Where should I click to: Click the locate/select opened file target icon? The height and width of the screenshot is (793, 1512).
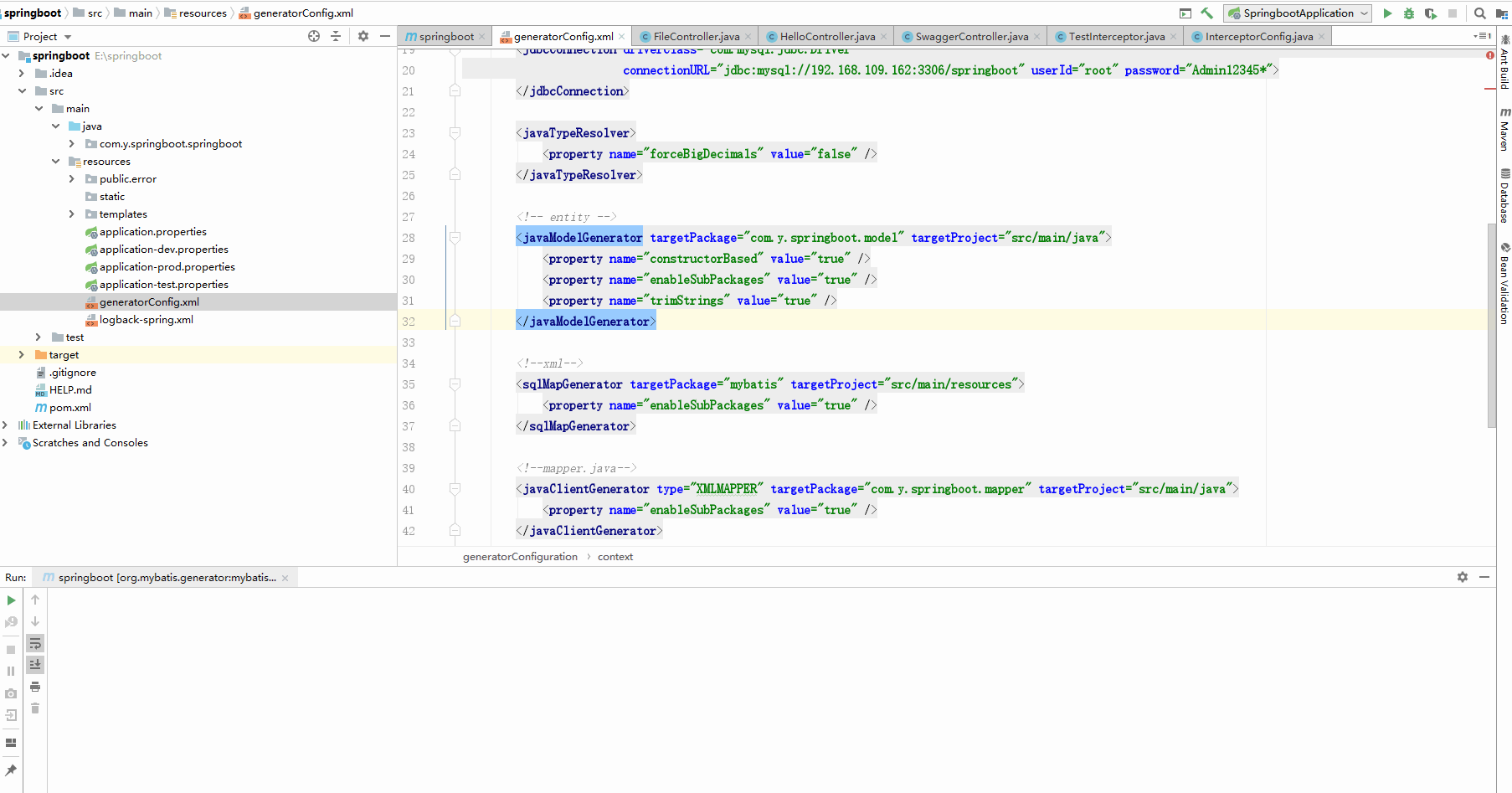pyautogui.click(x=314, y=36)
